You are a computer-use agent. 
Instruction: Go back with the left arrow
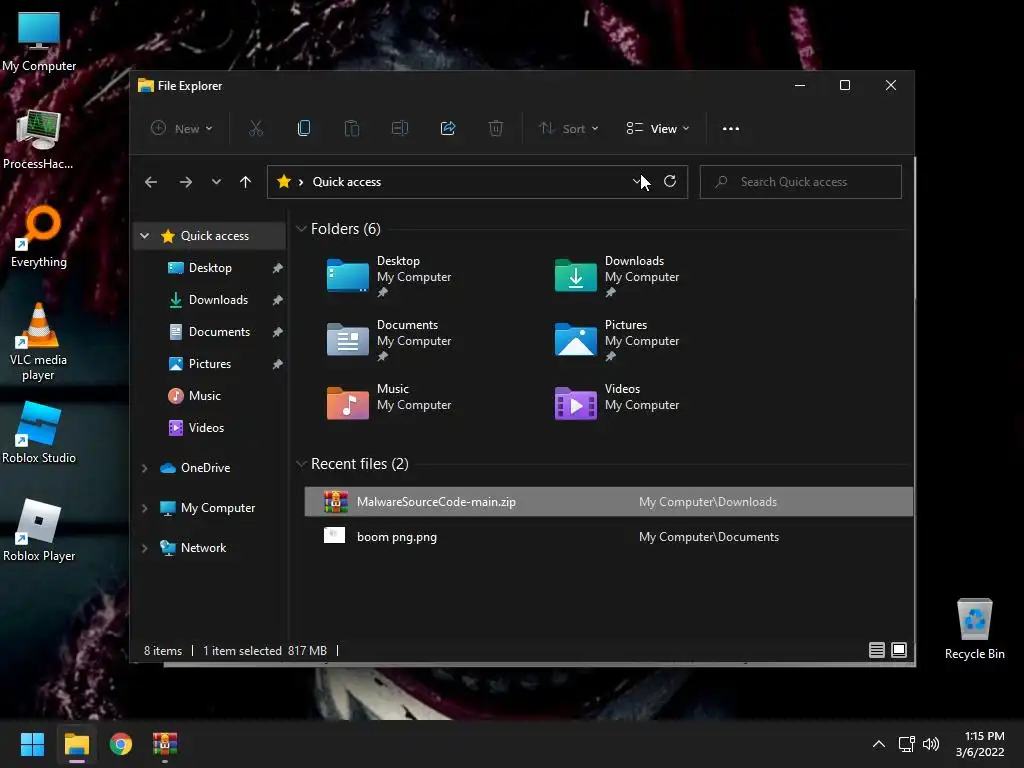pyautogui.click(x=151, y=182)
